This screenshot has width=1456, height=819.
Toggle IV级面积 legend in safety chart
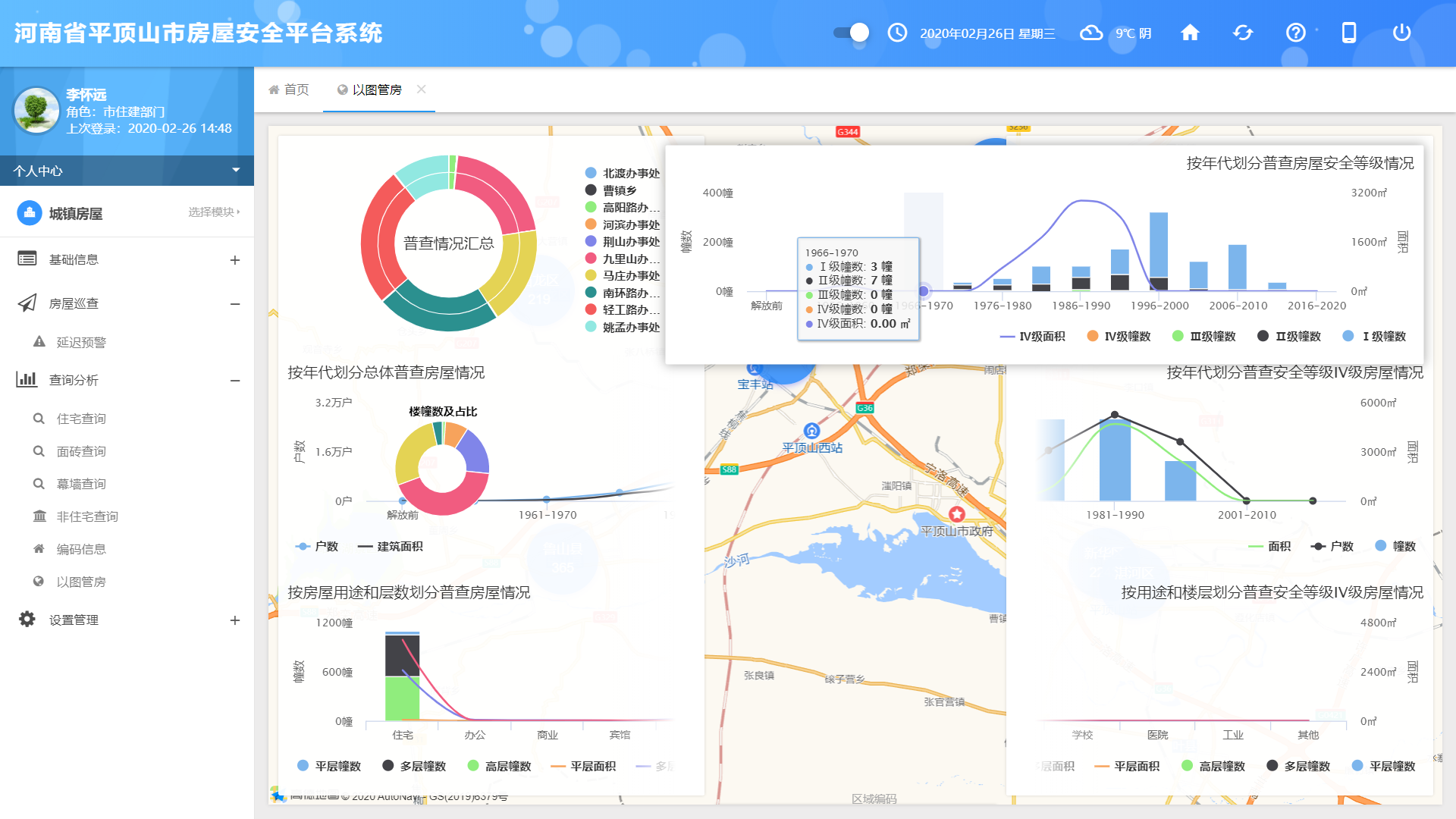coord(1032,336)
